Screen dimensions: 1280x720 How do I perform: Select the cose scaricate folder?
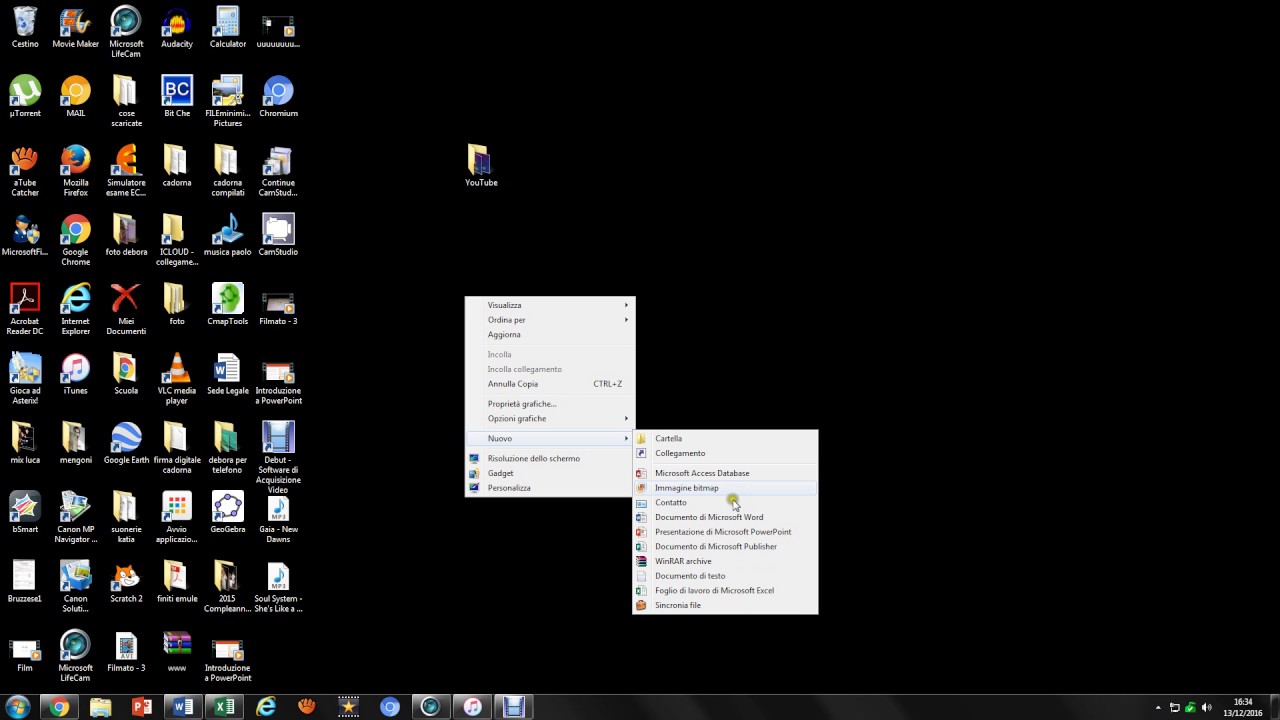(126, 102)
